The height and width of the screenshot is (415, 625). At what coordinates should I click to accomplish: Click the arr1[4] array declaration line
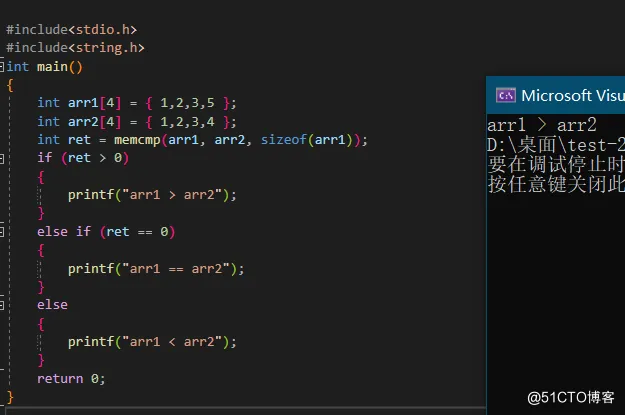tap(137, 103)
